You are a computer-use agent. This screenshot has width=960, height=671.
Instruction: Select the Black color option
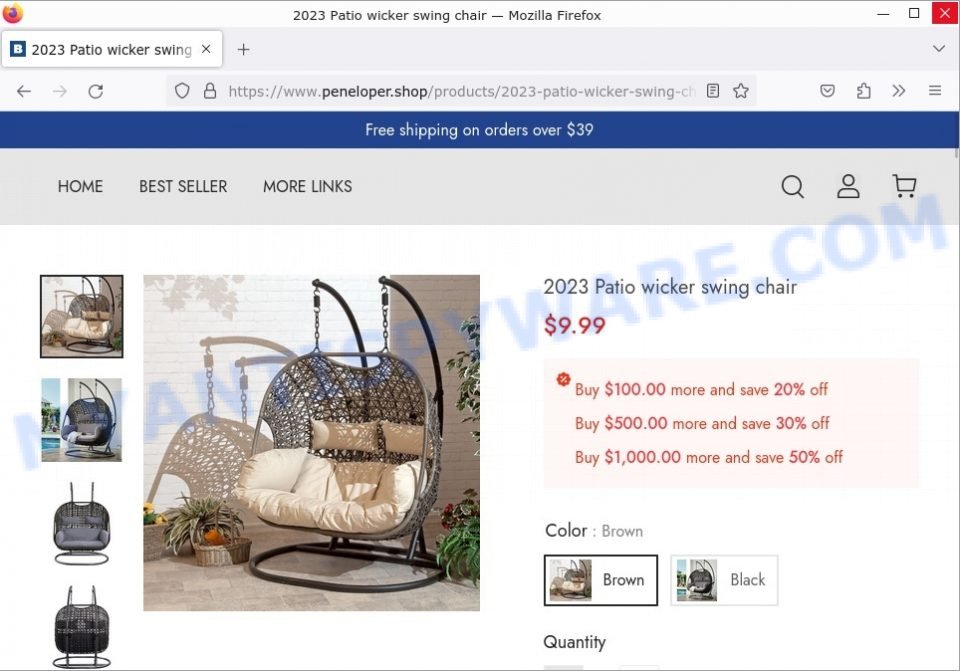coord(724,580)
